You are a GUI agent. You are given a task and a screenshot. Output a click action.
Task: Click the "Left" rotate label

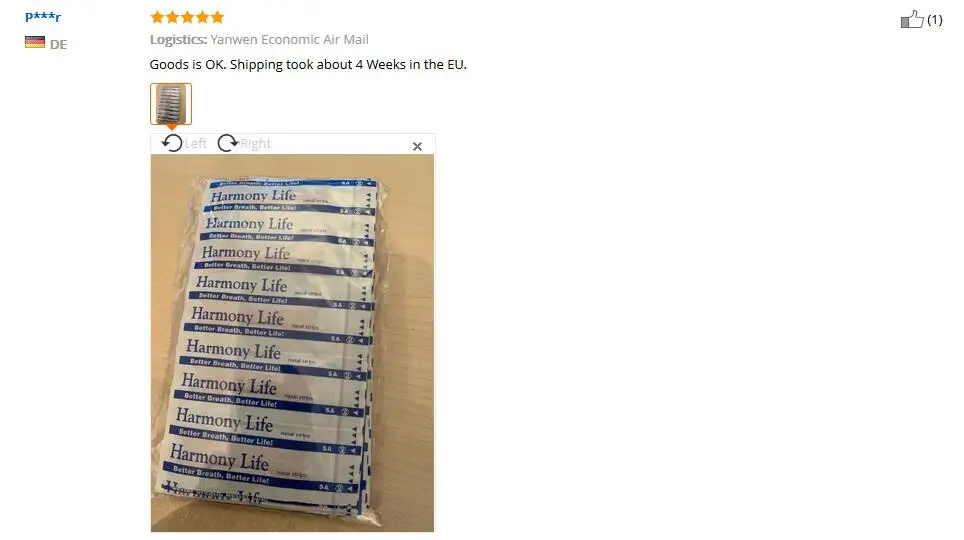(x=196, y=144)
